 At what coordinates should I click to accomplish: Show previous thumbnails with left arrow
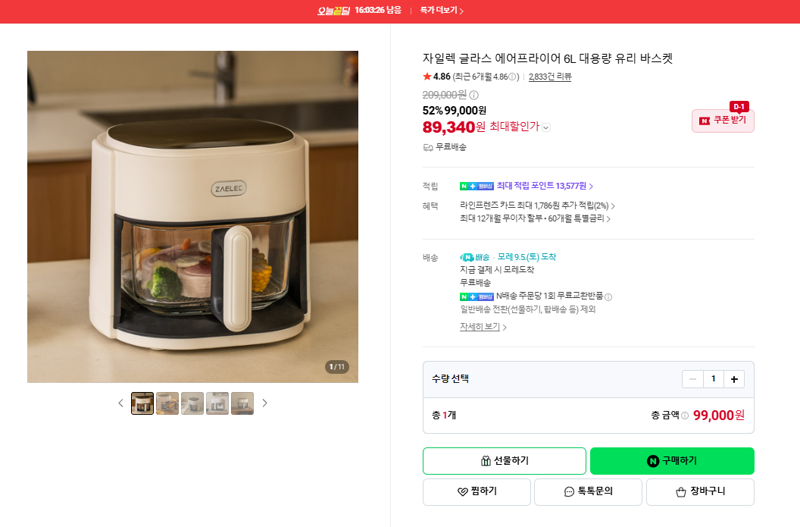coord(121,403)
